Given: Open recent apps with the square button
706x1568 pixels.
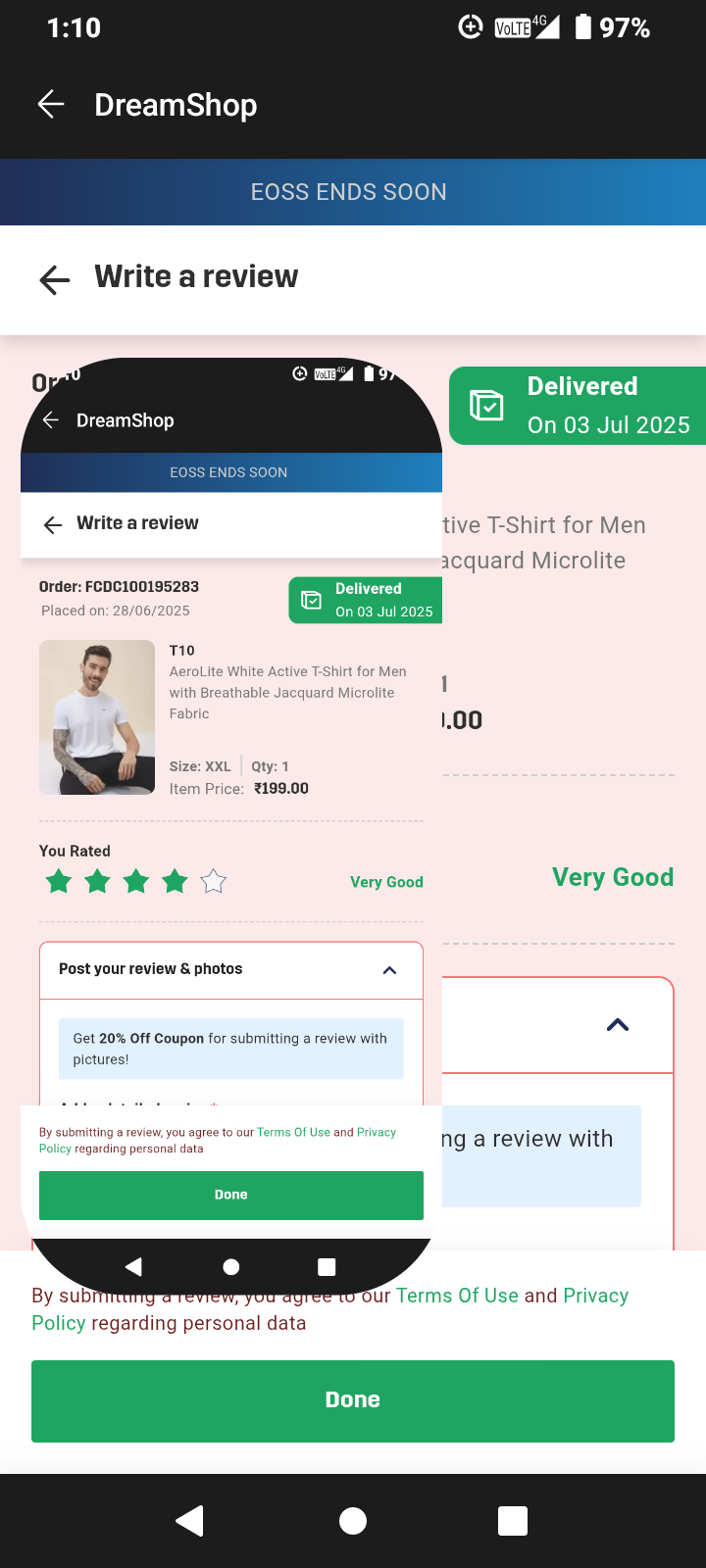Looking at the screenshot, I should [513, 1521].
